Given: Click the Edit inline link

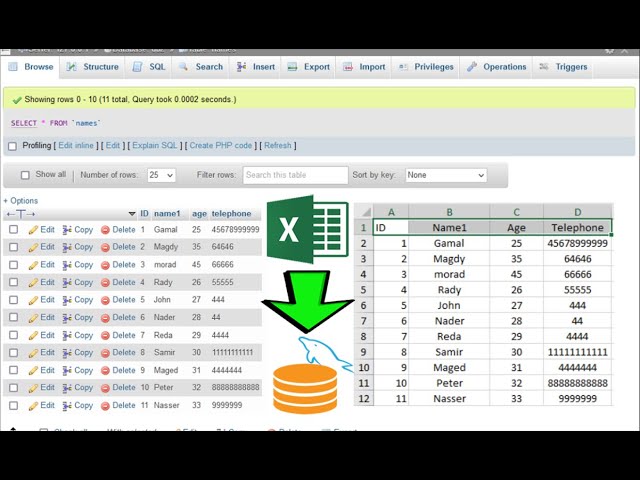Looking at the screenshot, I should pos(76,145).
